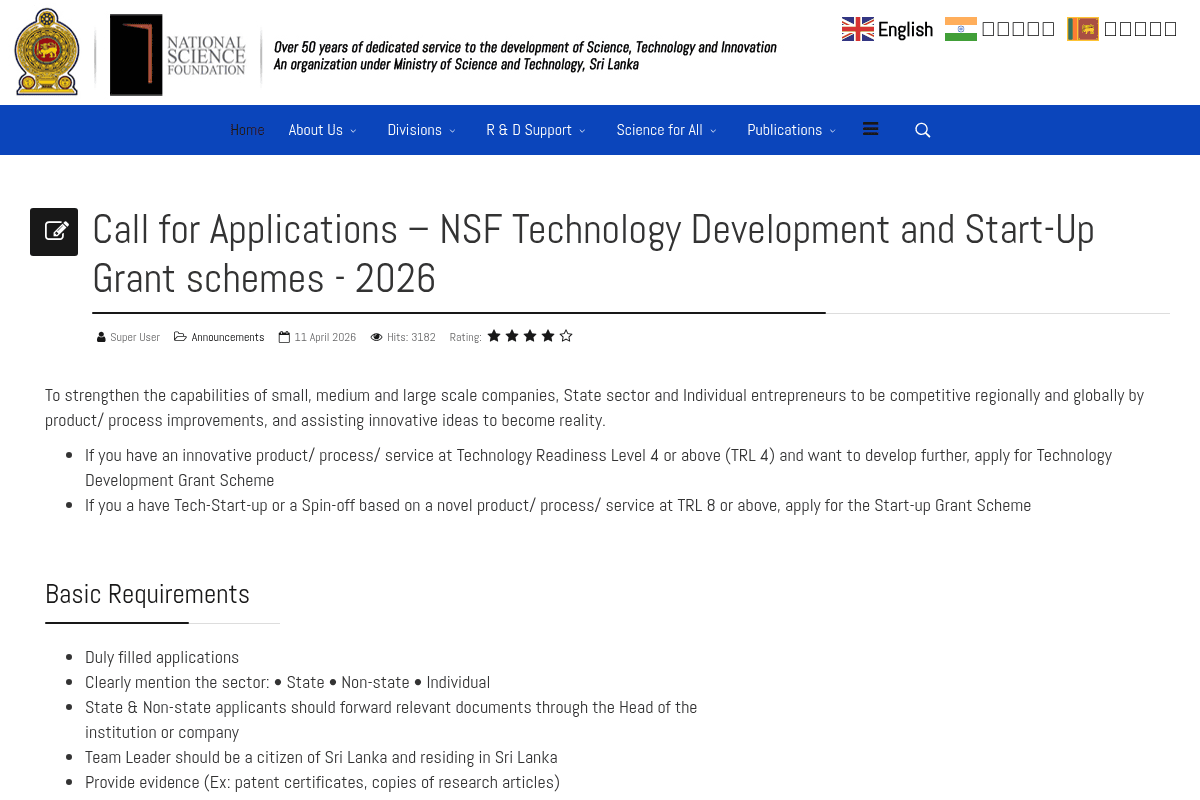Screen dimensions: 1200x800
Task: Rate article with the first star
Action: coord(494,336)
